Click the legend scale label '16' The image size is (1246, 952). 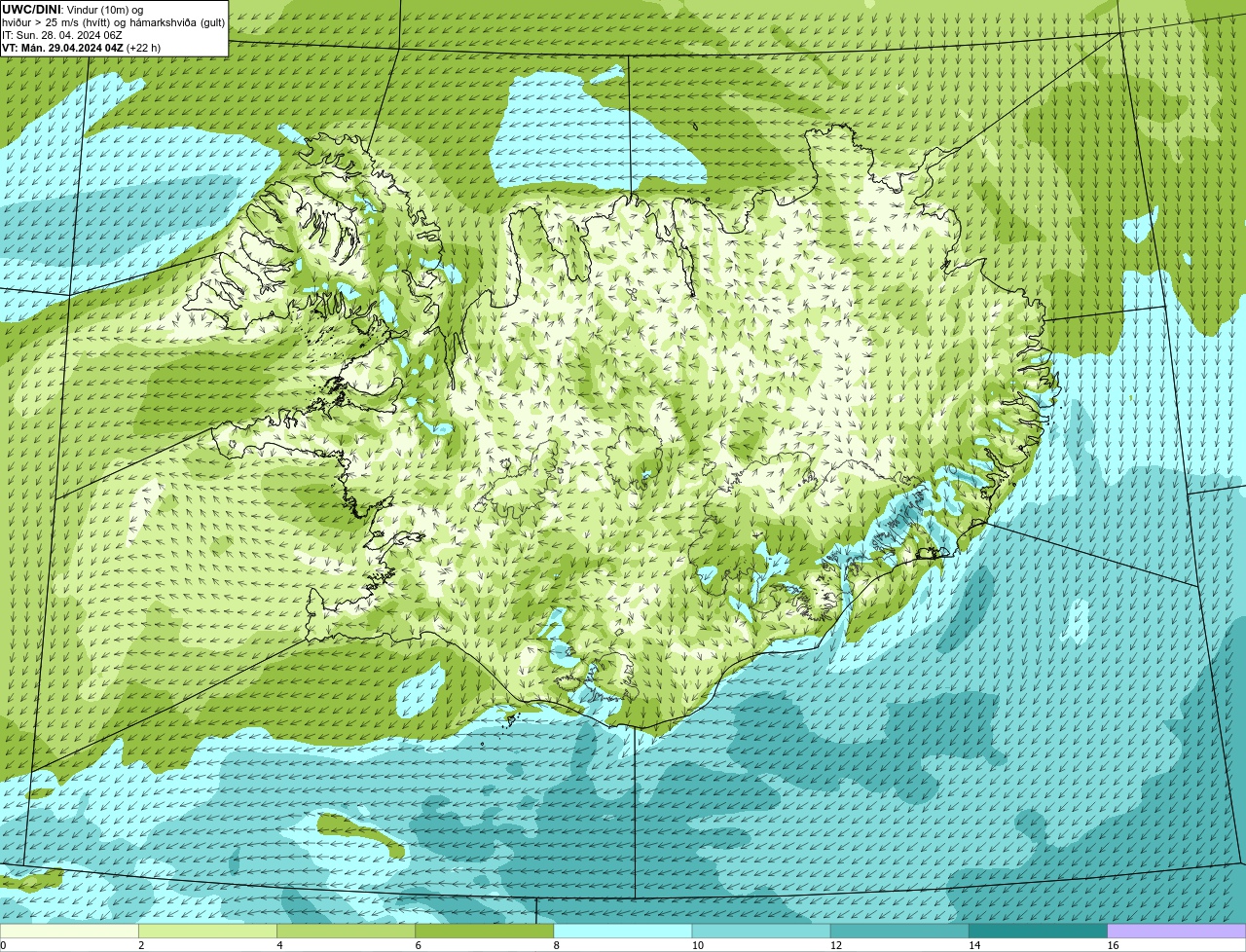1113,945
